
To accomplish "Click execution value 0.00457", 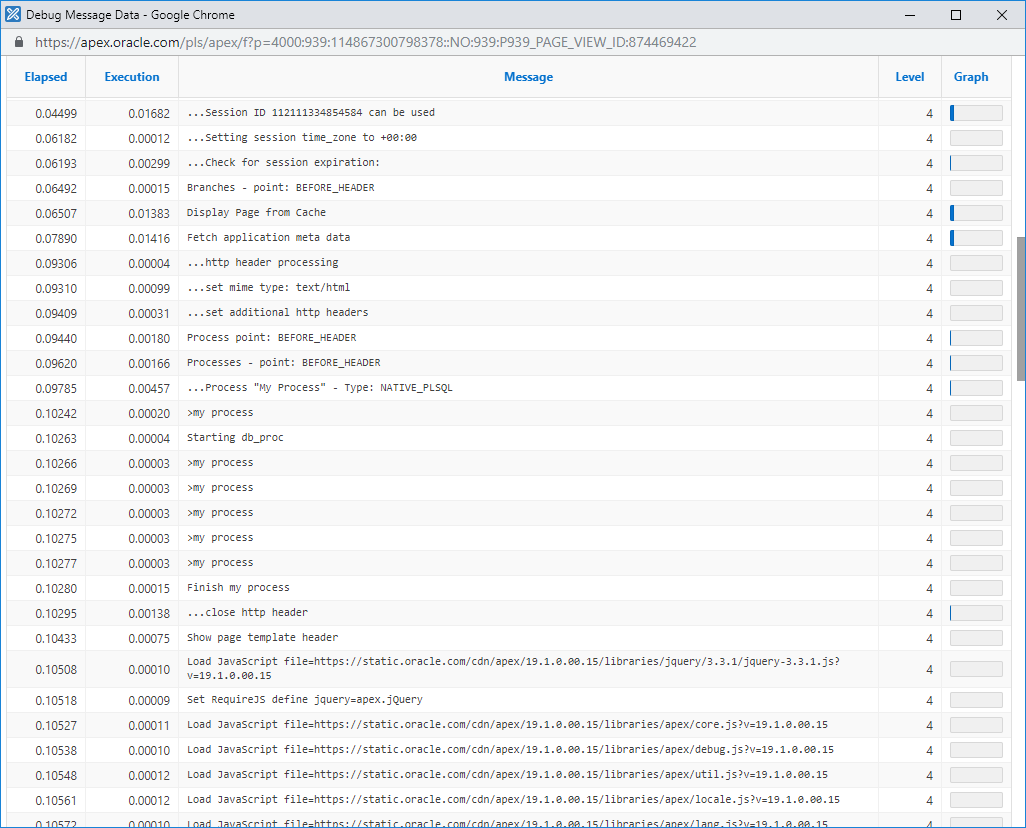I will 149,389.
